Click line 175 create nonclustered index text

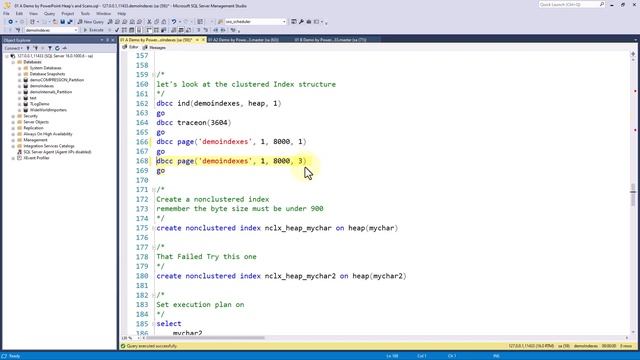click(x=277, y=228)
